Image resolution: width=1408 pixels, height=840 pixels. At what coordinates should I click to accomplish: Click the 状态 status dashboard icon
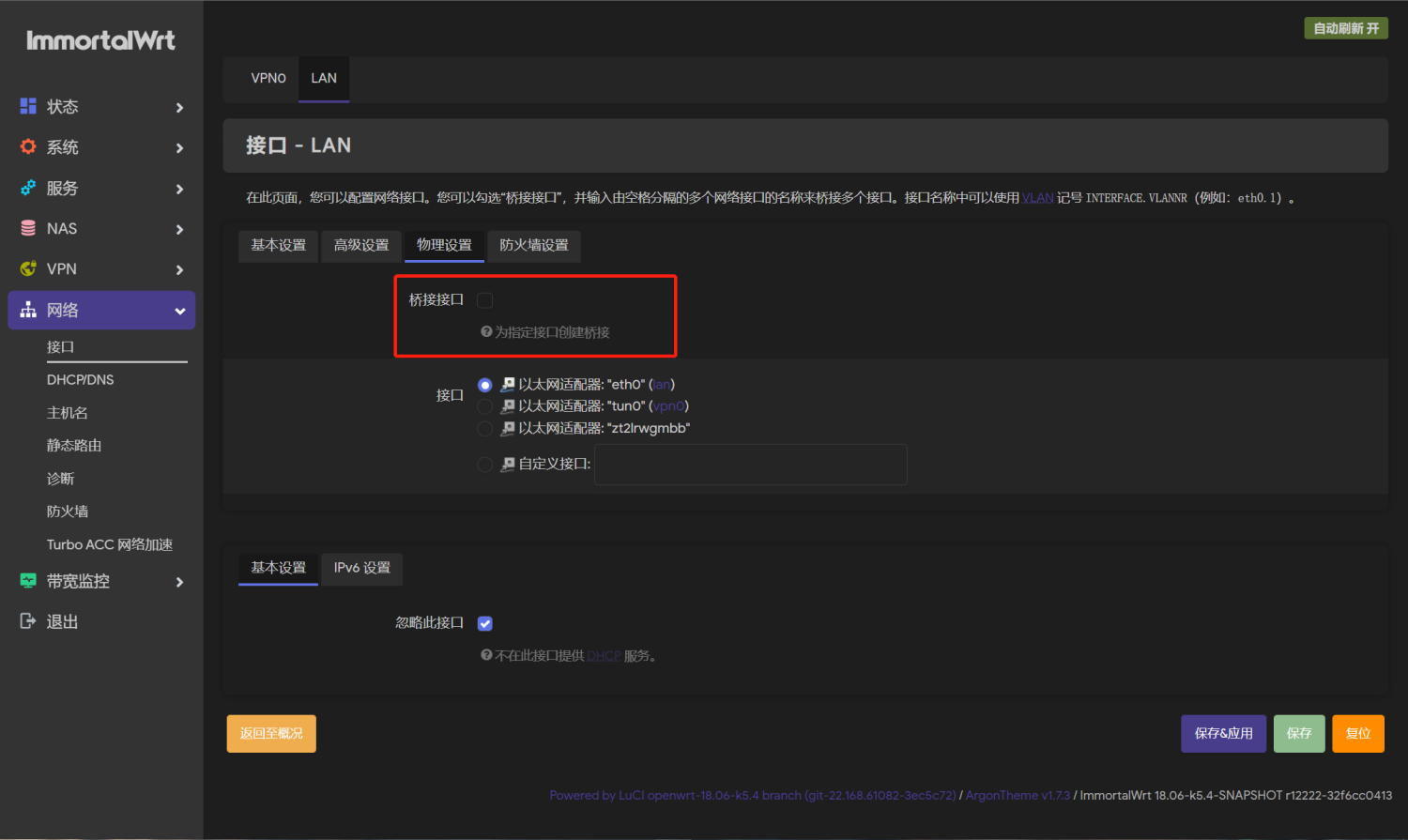(28, 107)
